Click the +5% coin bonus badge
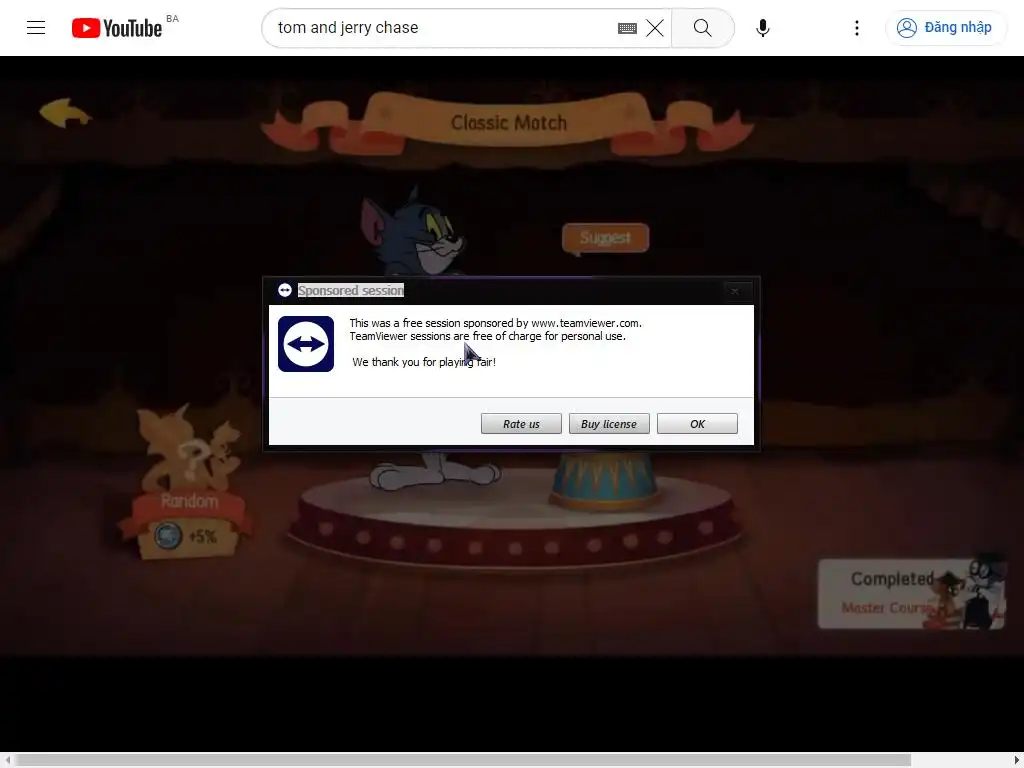This screenshot has width=1024, height=768. (x=187, y=536)
